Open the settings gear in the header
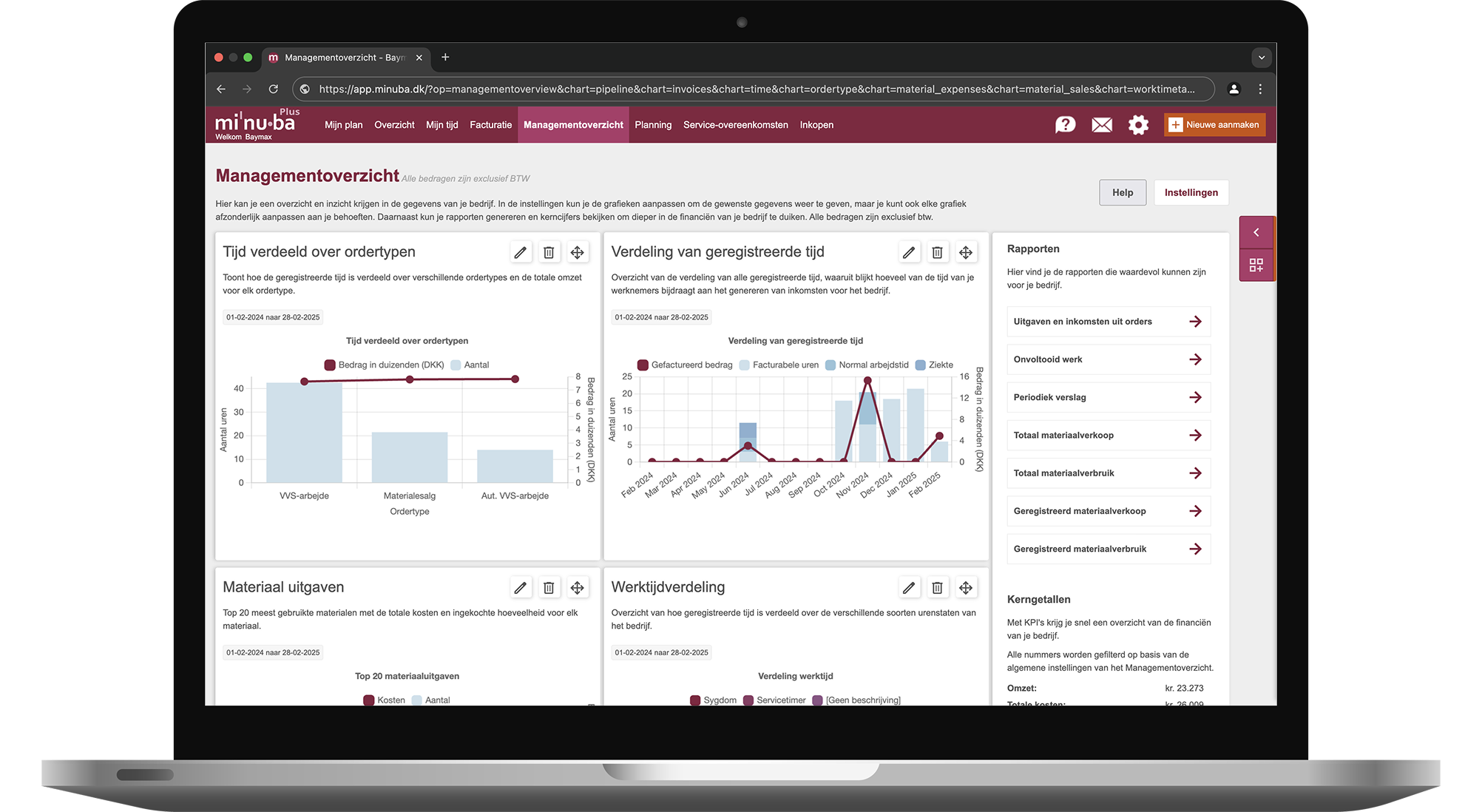This screenshot has height=812, width=1482. [1138, 125]
